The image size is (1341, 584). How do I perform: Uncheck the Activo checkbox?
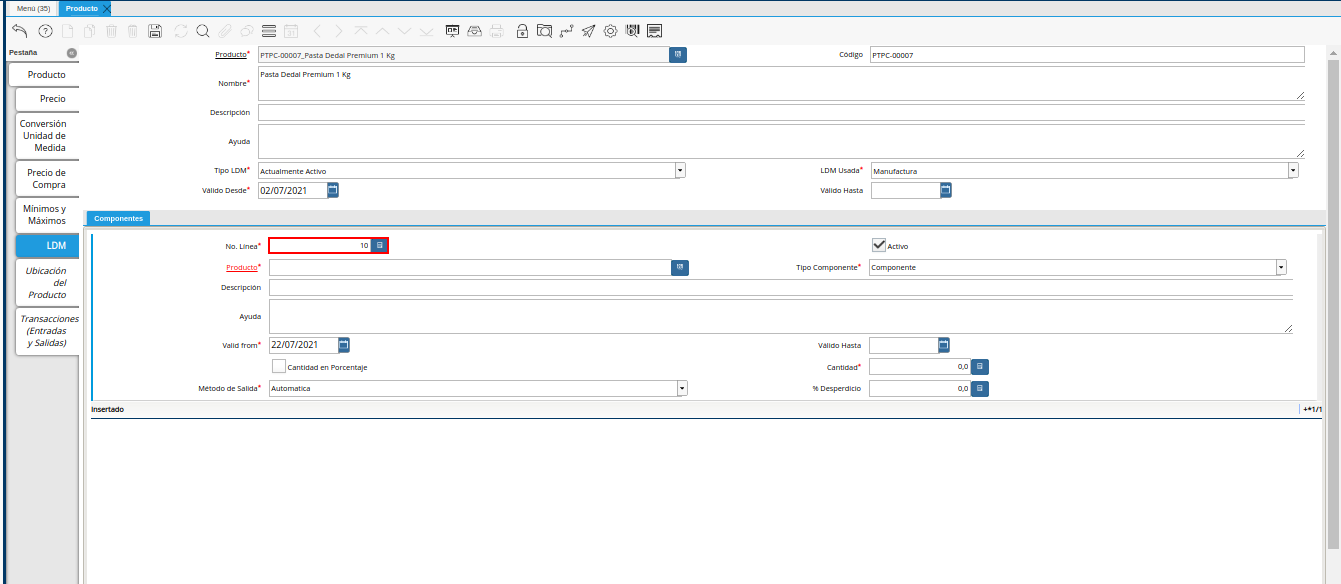coord(879,245)
